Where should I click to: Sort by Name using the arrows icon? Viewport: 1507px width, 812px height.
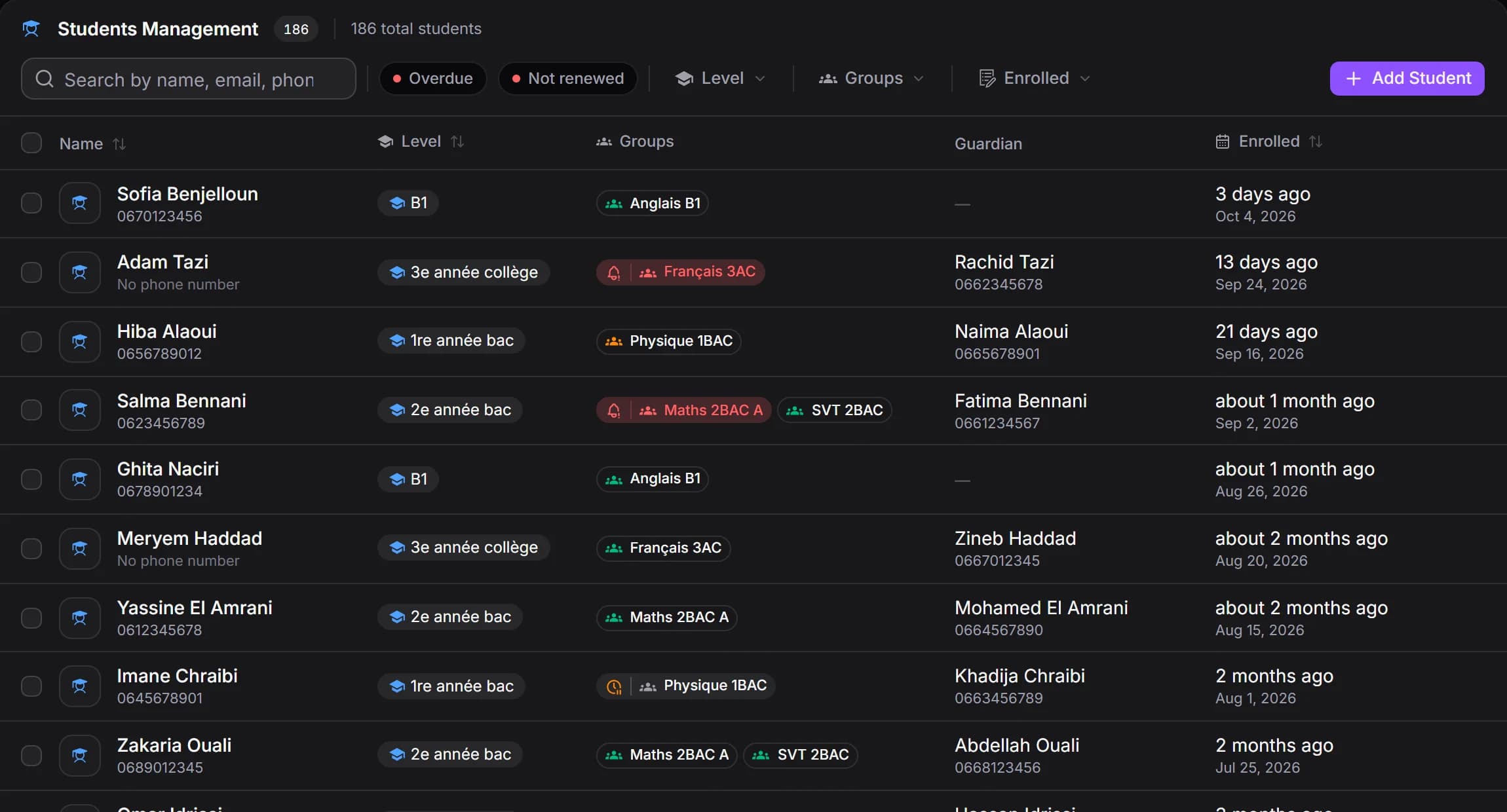119,143
